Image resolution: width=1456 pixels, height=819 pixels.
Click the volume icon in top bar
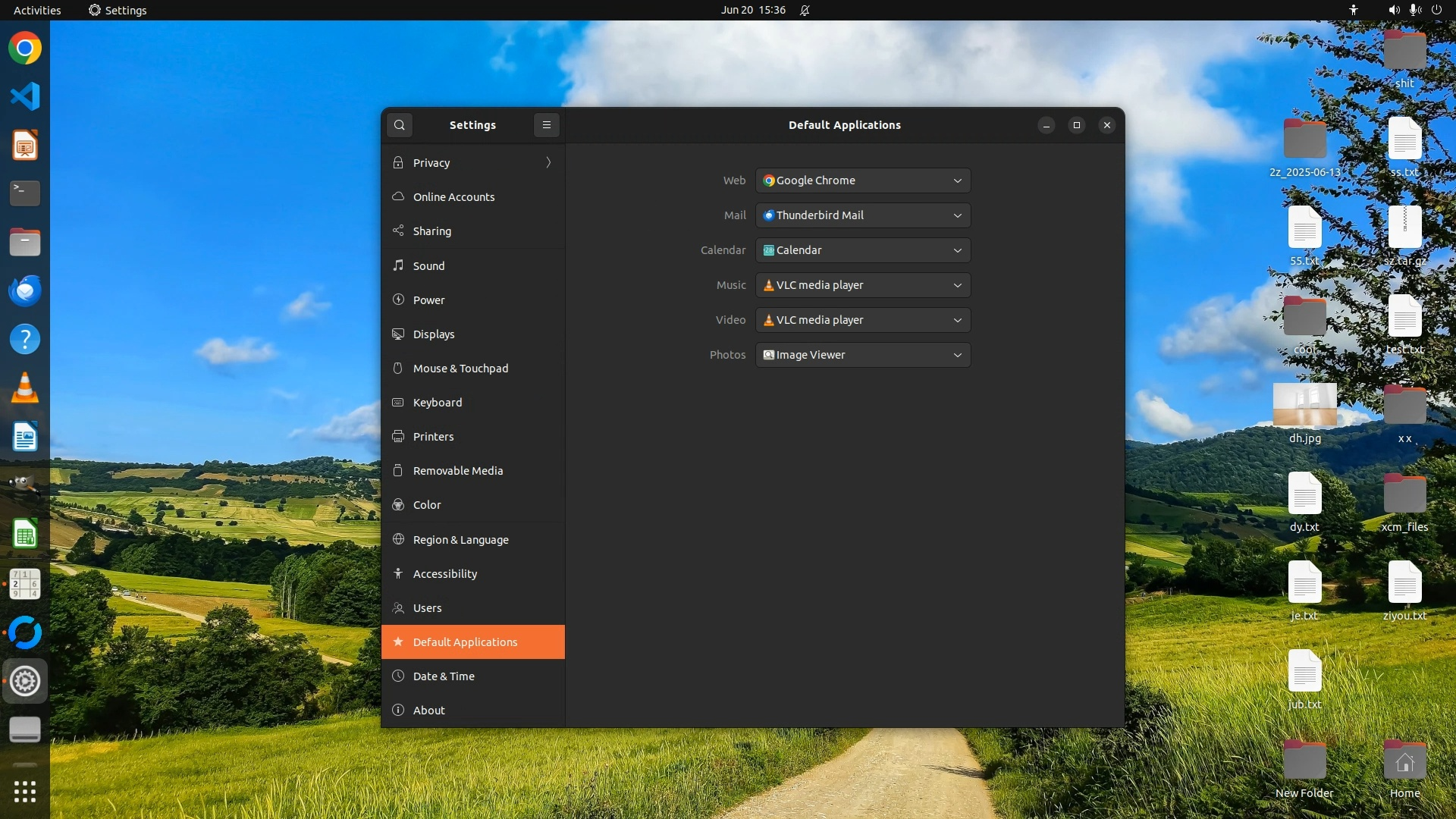click(x=1394, y=10)
